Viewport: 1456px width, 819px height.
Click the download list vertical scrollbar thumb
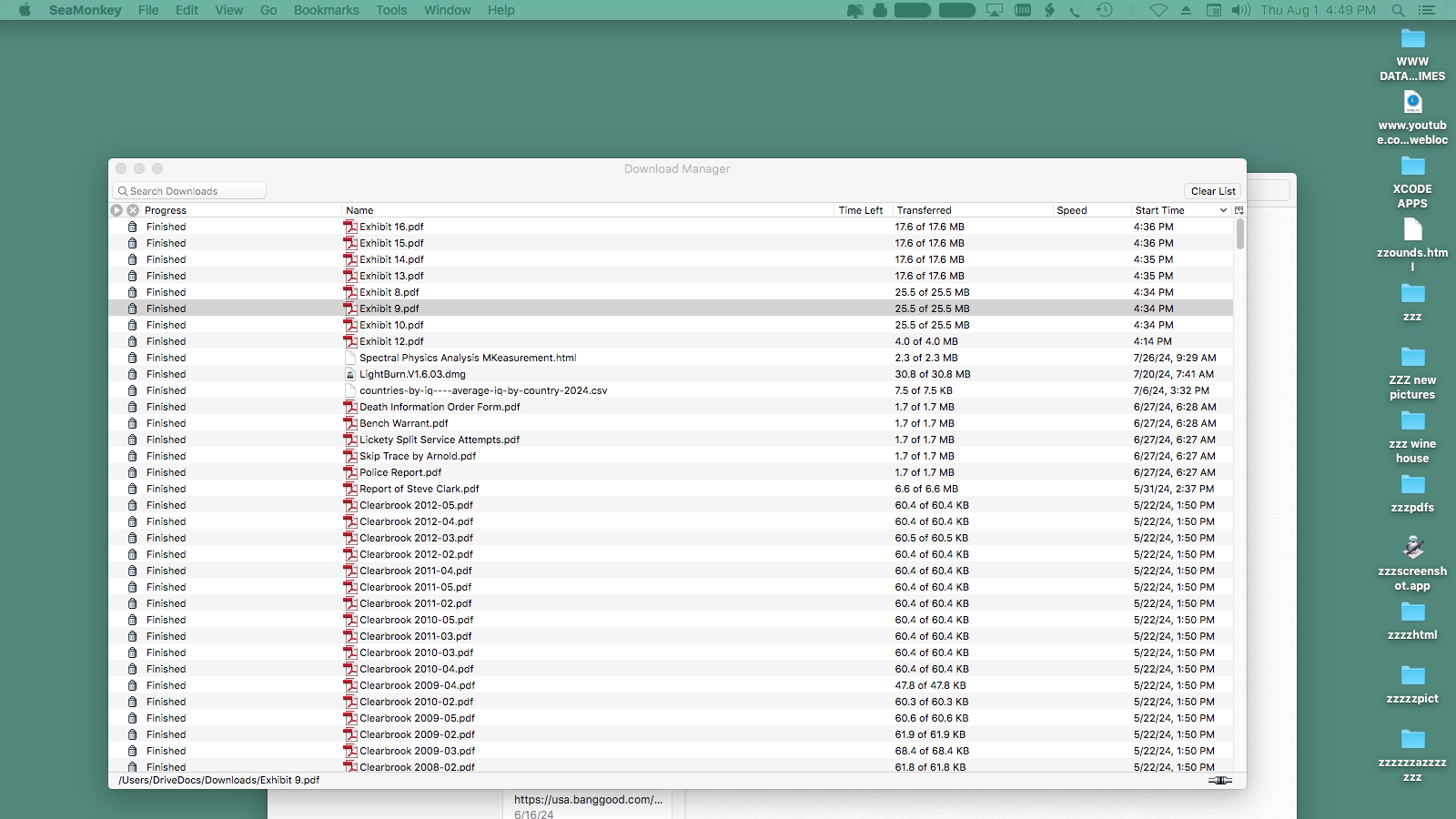pos(1239,234)
